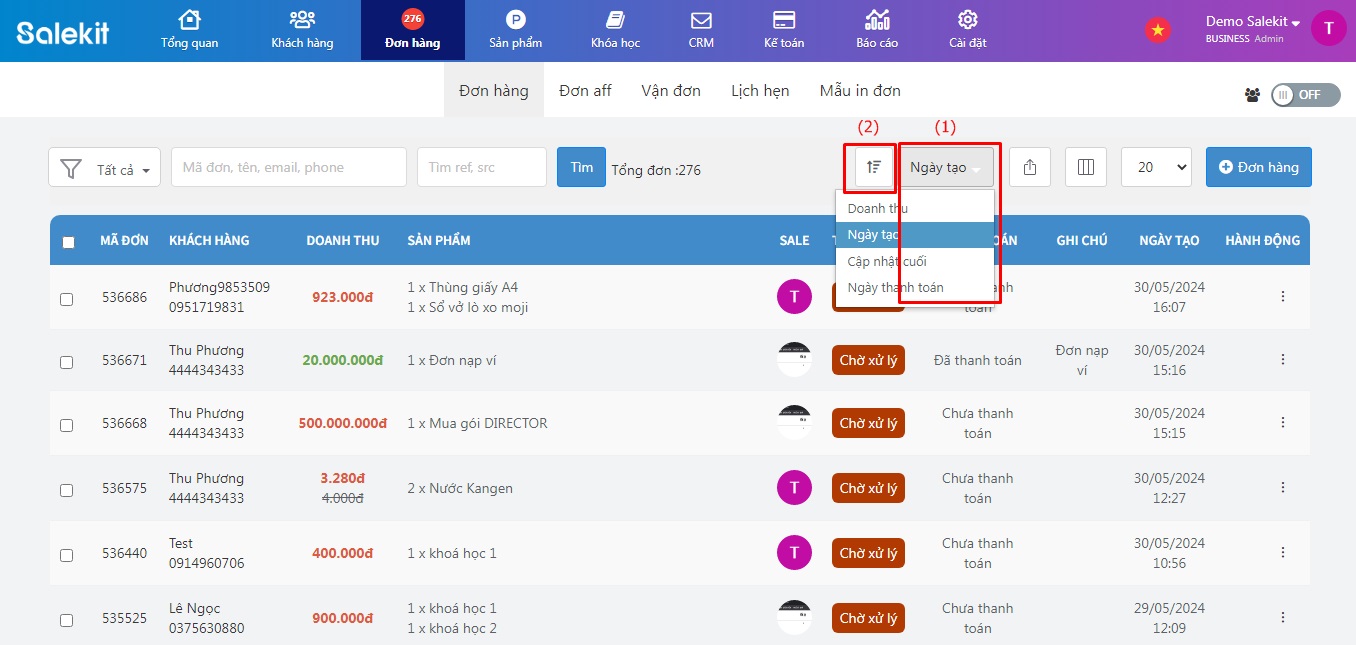Expand the Tất cả filter dropdown
Image resolution: width=1356 pixels, height=645 pixels.
(x=105, y=168)
